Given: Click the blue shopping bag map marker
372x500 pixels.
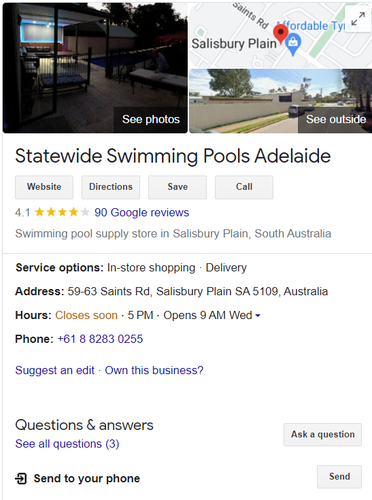Looking at the screenshot, I should pos(293,45).
